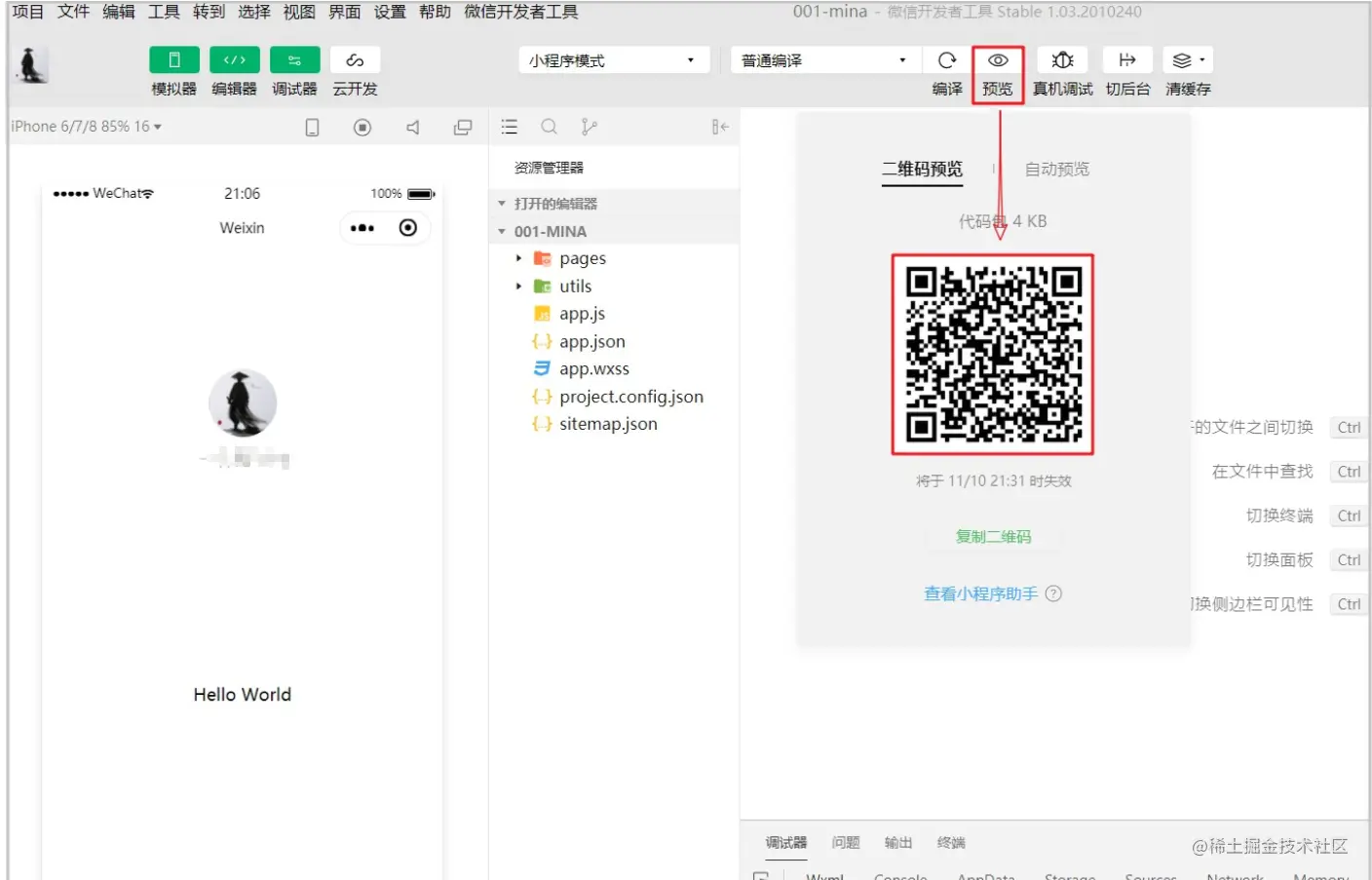Click the help question mark icon beside 查看小程序助手
Image resolution: width=1372 pixels, height=880 pixels.
point(1053,593)
